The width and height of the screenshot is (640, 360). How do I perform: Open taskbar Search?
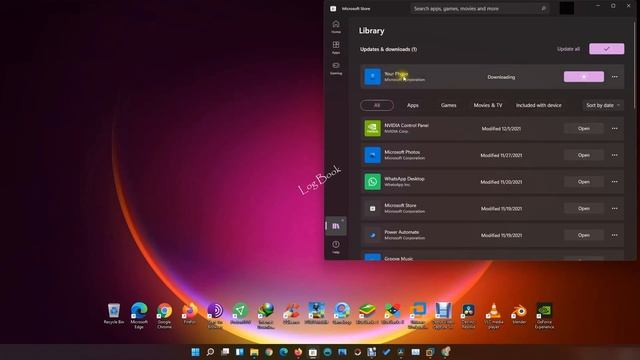coord(210,352)
